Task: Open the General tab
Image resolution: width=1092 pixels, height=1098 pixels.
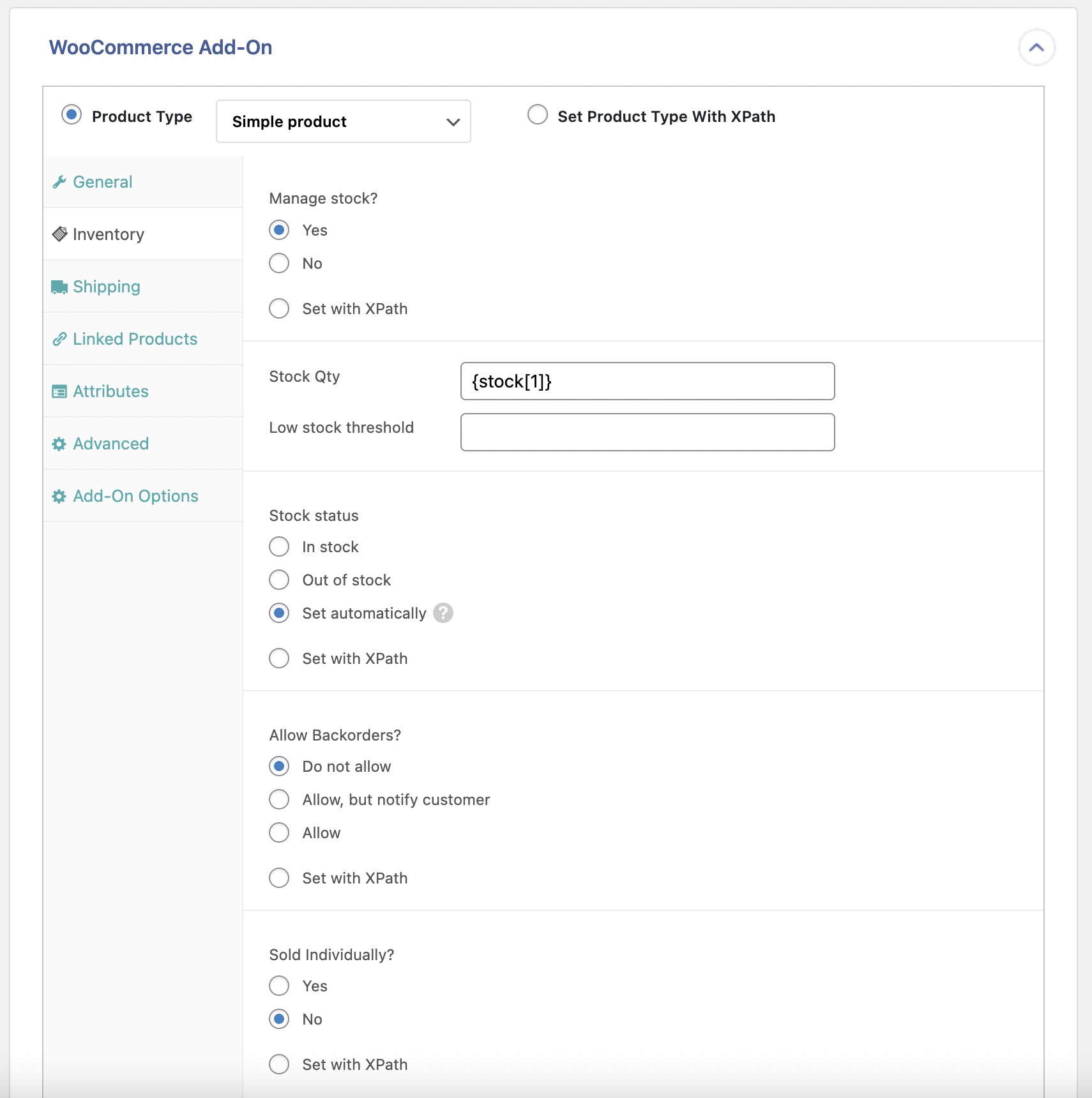Action: (143, 182)
